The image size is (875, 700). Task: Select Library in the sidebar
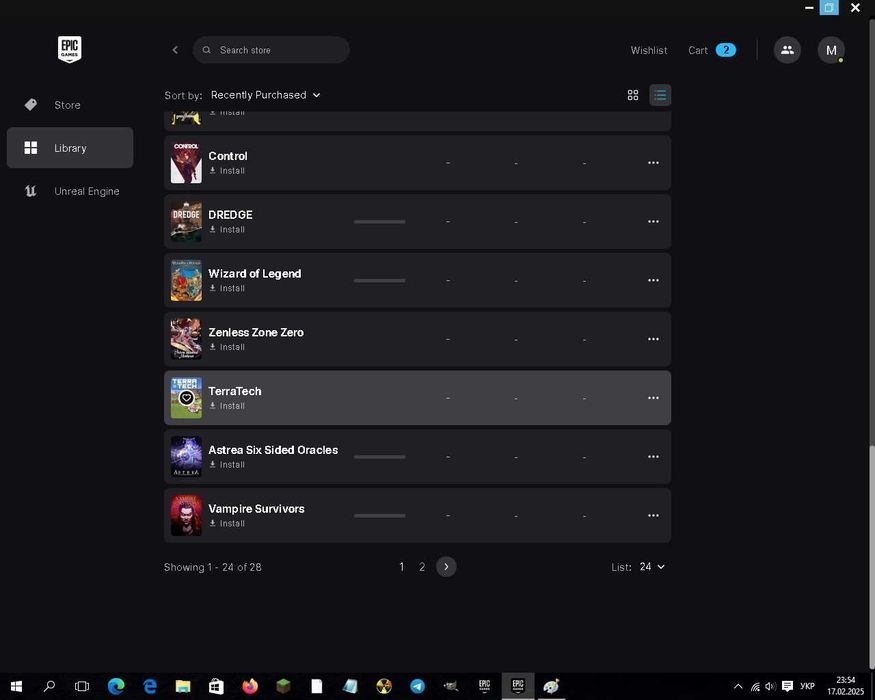coord(70,148)
